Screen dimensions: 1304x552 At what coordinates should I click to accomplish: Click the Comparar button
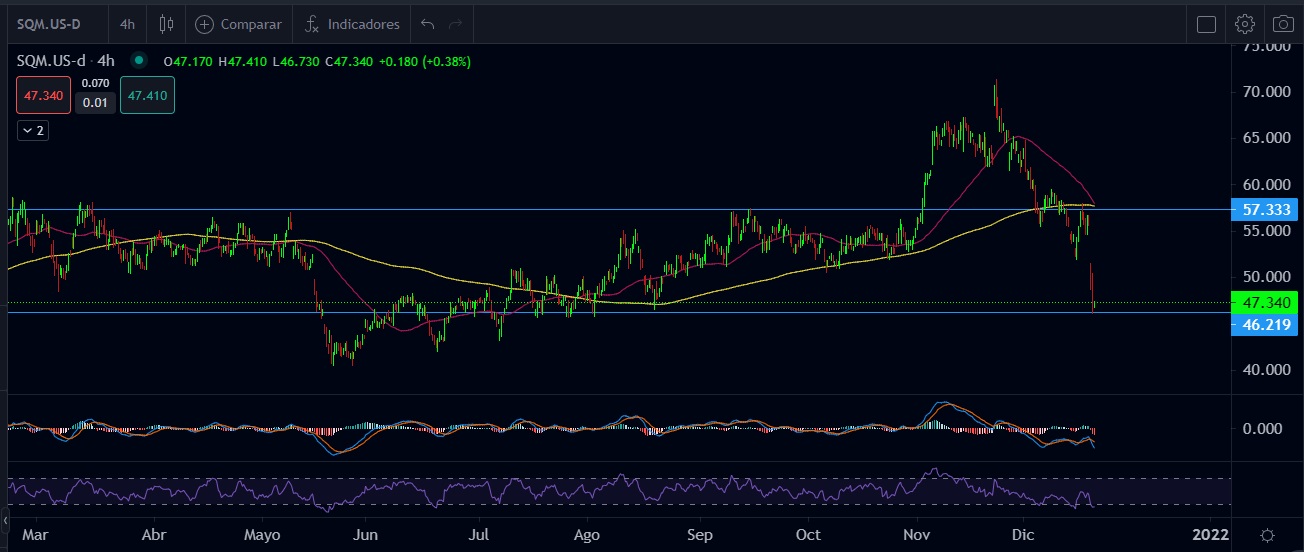[x=239, y=23]
